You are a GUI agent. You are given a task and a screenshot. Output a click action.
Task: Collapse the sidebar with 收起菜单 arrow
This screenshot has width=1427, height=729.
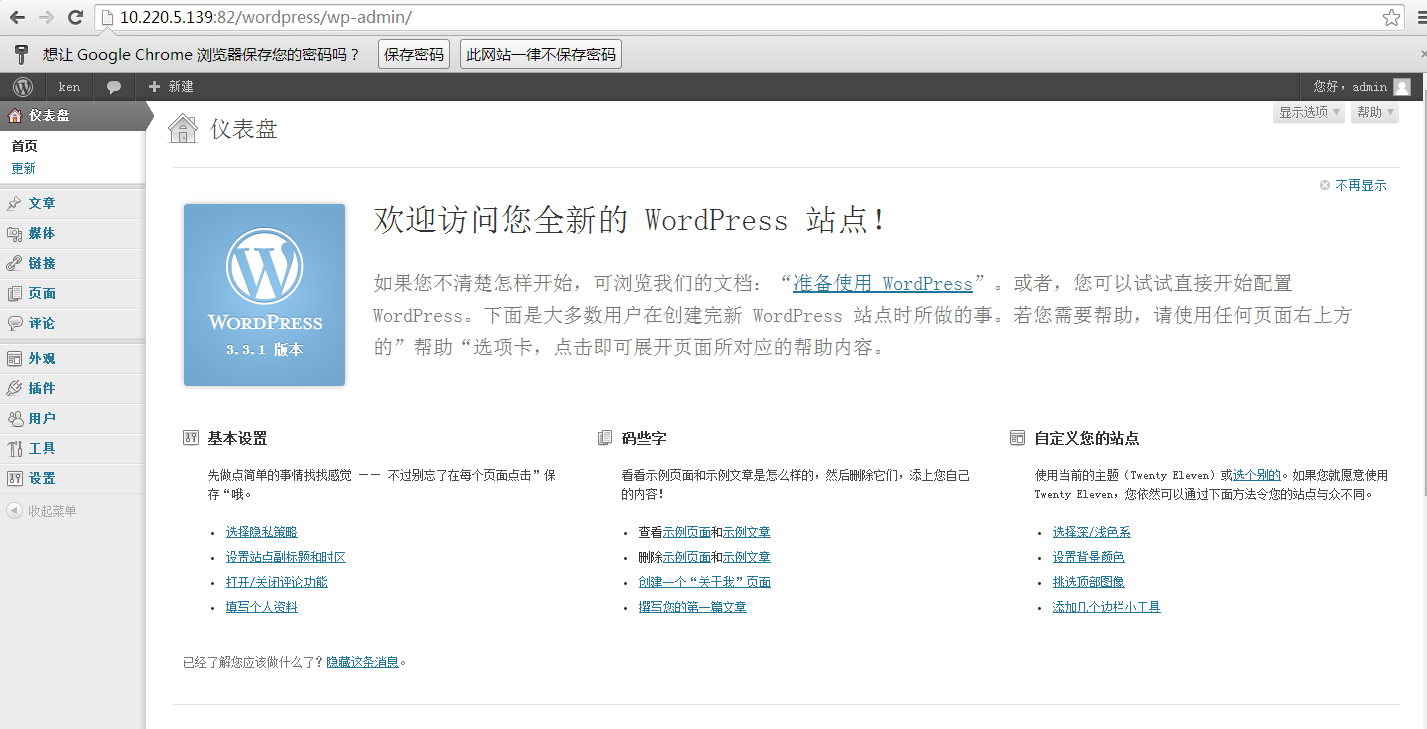coord(14,511)
